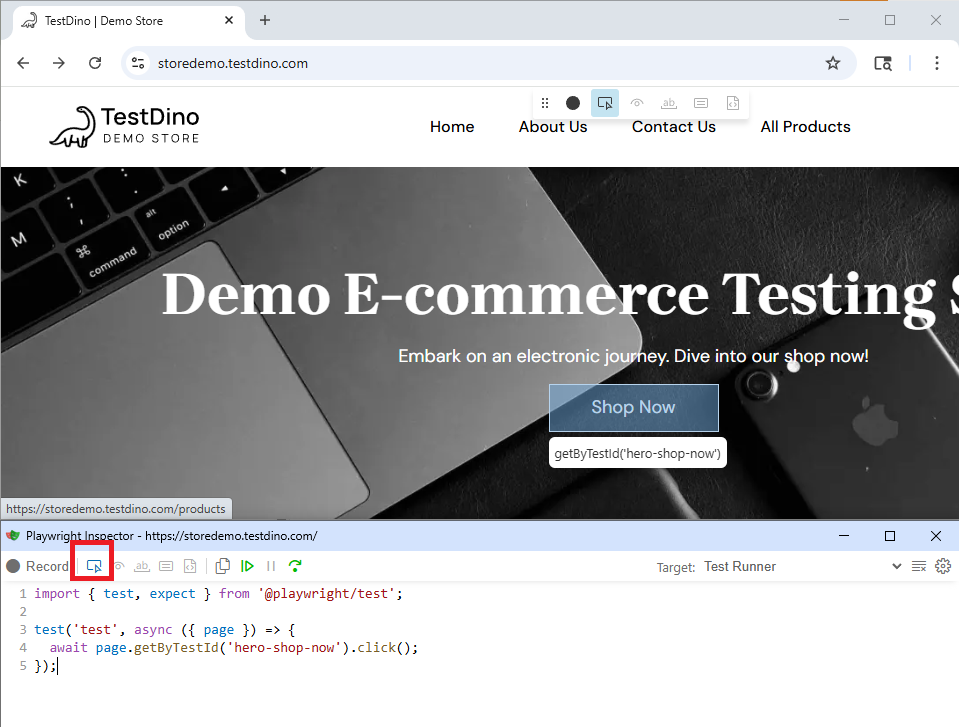
Task: Click the copy code icon in Inspector
Action: (x=223, y=566)
